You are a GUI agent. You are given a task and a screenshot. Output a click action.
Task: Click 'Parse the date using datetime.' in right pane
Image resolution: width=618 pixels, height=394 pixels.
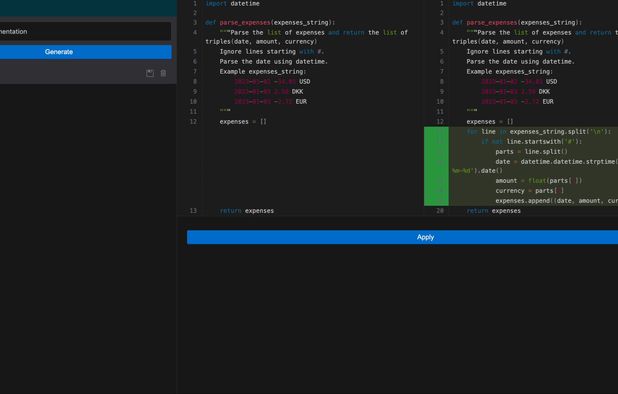[x=521, y=61]
